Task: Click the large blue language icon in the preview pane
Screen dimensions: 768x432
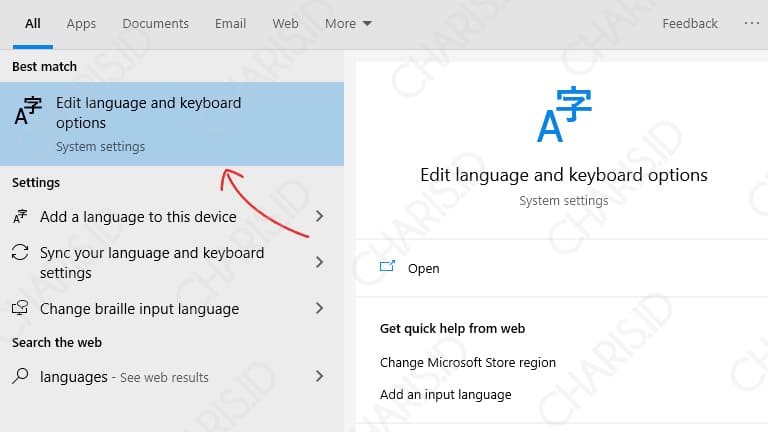Action: 564,115
